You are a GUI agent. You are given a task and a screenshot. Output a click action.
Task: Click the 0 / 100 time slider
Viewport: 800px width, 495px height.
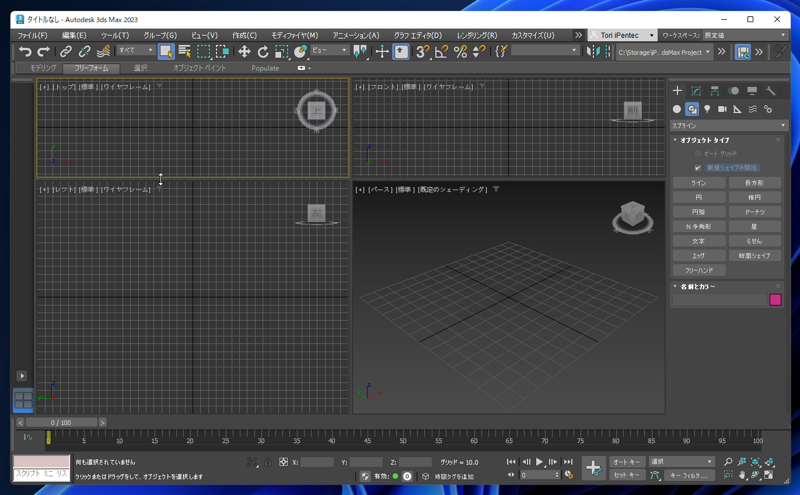coord(61,423)
